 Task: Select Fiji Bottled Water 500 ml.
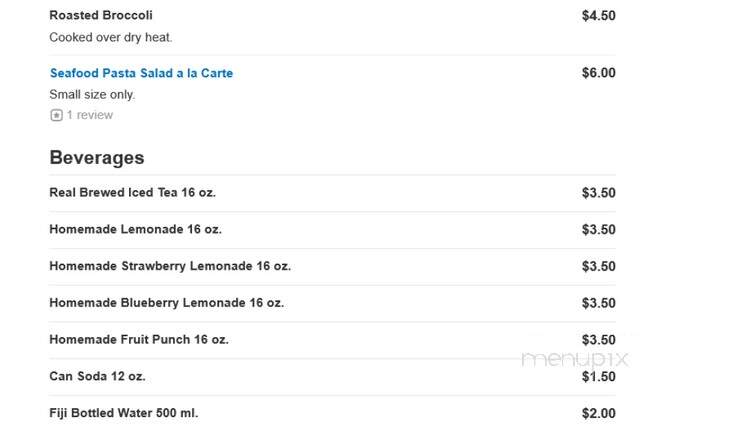coord(124,413)
